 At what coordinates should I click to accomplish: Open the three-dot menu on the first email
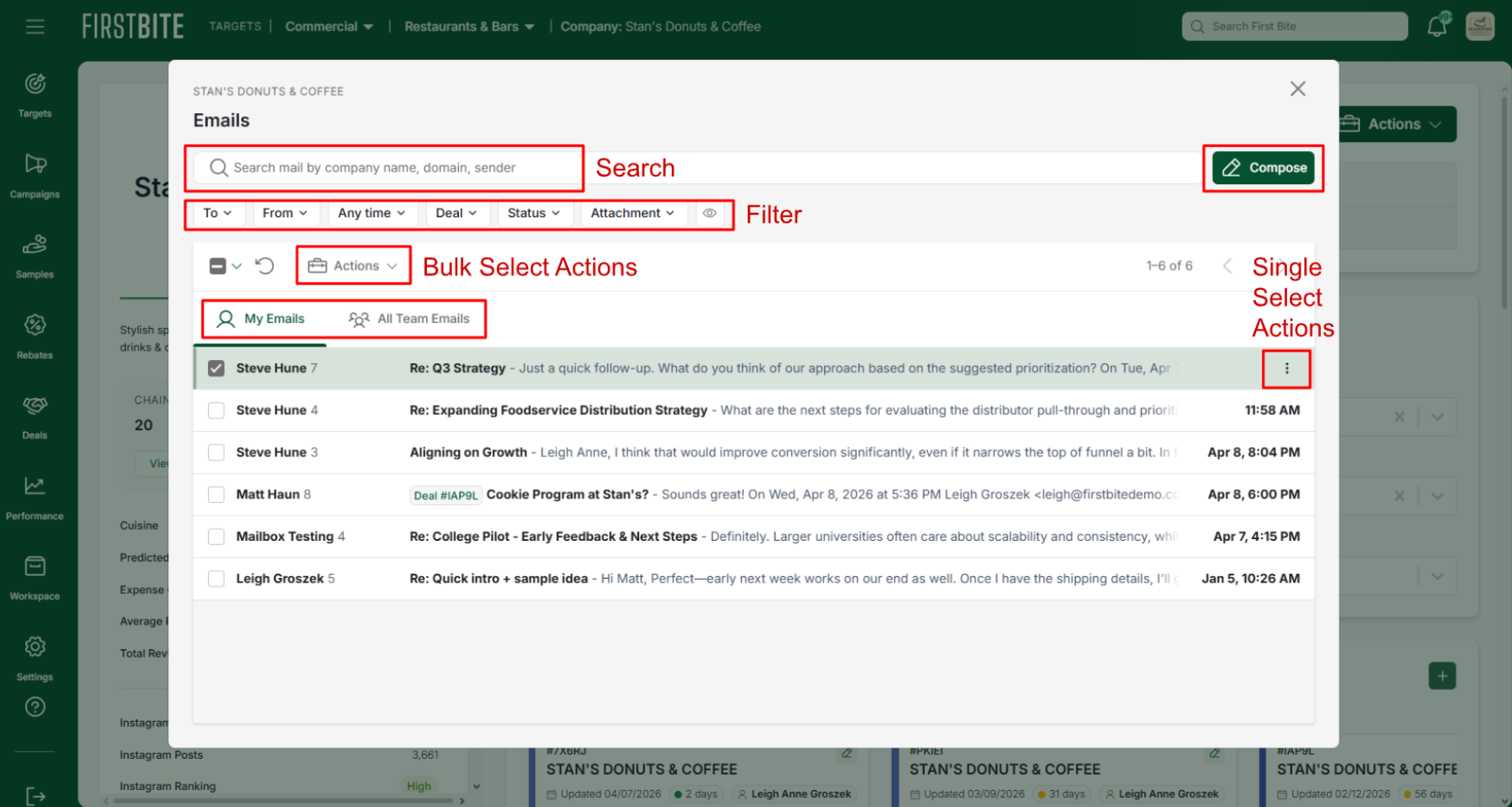[1286, 368]
